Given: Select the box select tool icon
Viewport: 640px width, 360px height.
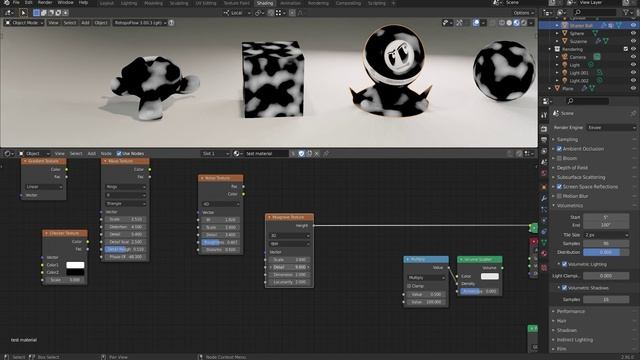Looking at the screenshot, I should 36,13.
